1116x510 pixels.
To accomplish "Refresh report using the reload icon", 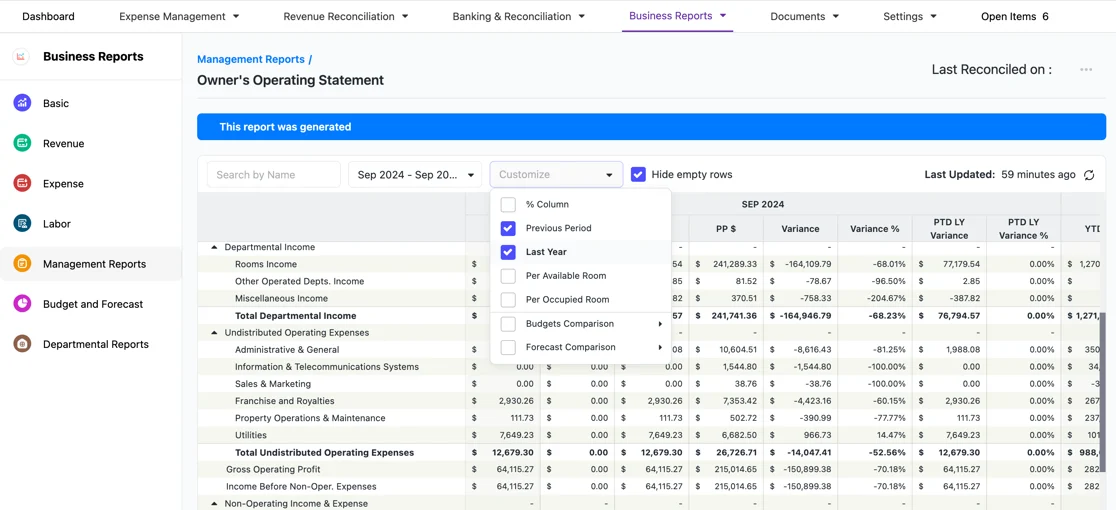I will click(1089, 175).
